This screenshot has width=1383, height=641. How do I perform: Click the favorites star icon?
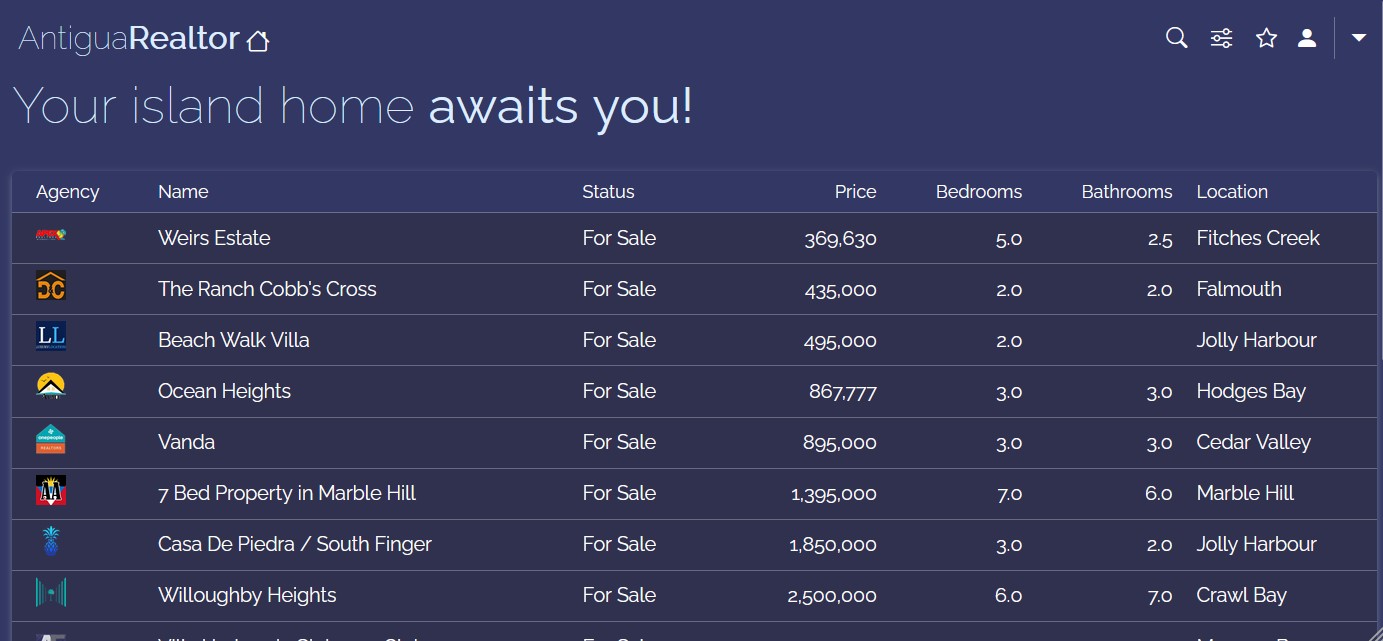pyautogui.click(x=1266, y=38)
